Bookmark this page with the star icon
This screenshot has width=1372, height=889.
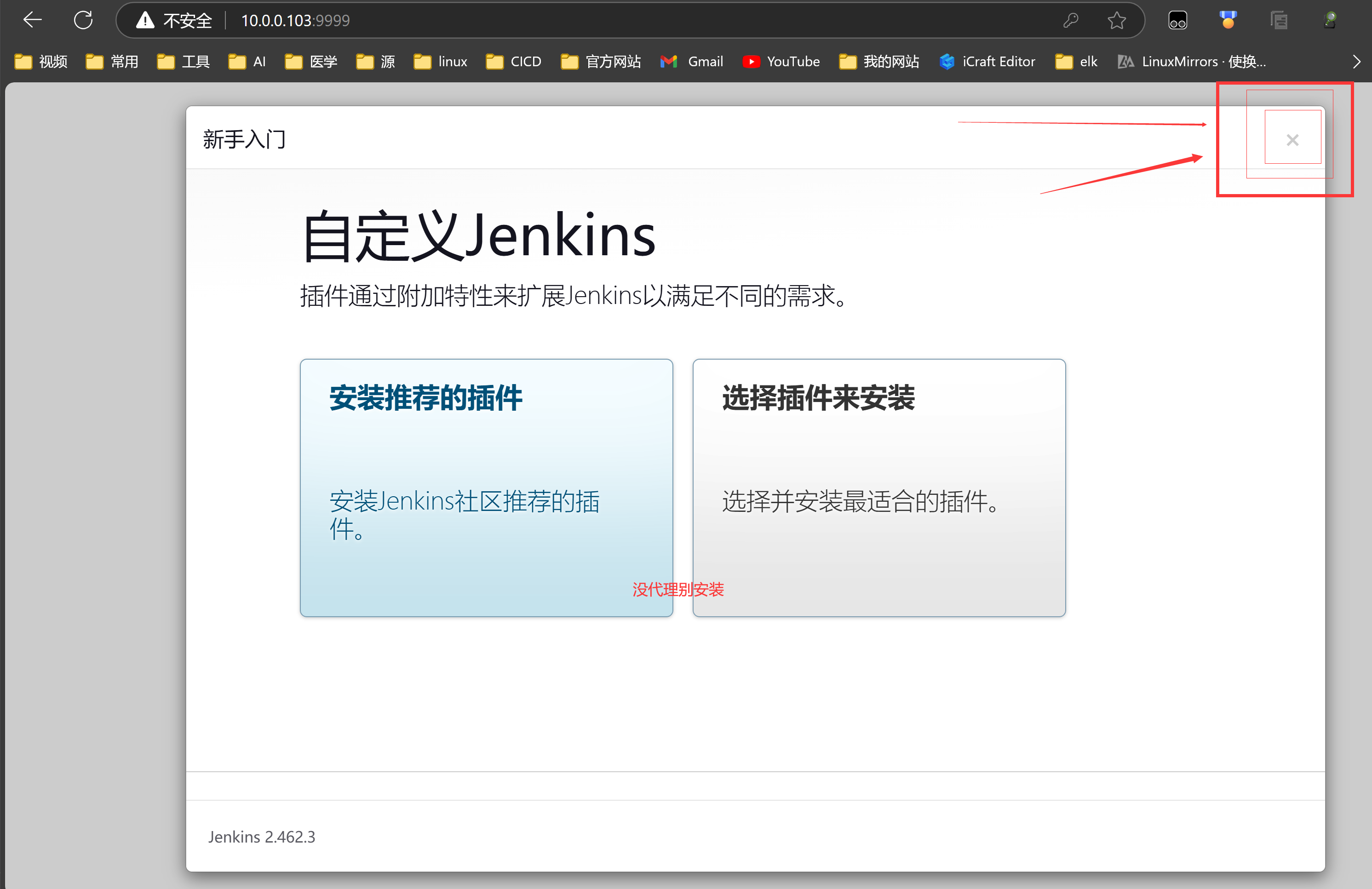[x=1117, y=21]
